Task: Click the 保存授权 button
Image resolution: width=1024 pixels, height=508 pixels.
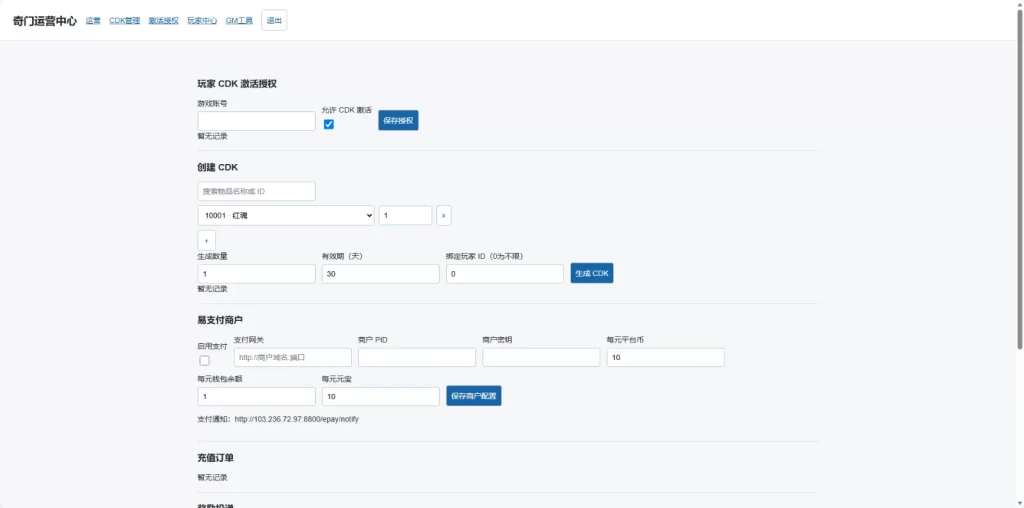Action: coord(398,120)
